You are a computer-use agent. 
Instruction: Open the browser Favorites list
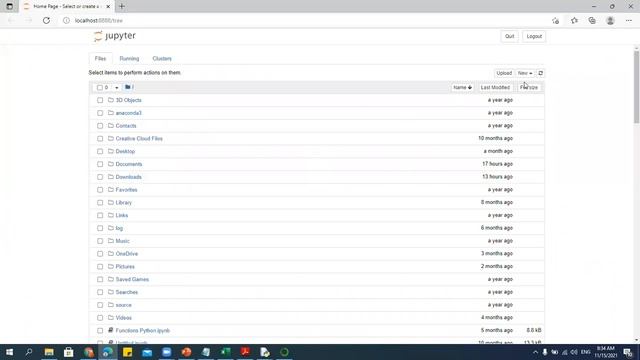[x=574, y=20]
